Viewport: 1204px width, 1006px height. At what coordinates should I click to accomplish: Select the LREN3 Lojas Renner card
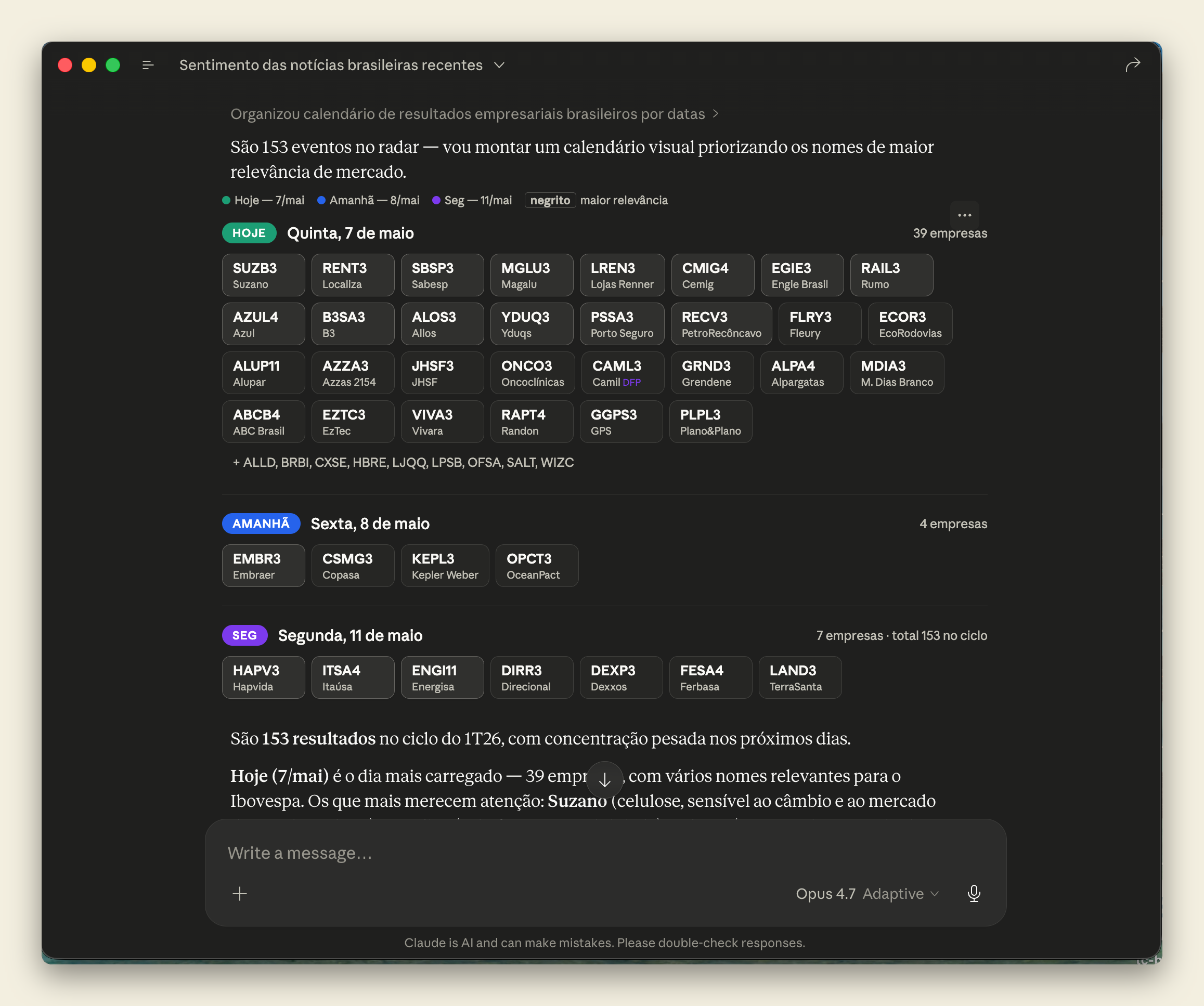pyautogui.click(x=622, y=275)
